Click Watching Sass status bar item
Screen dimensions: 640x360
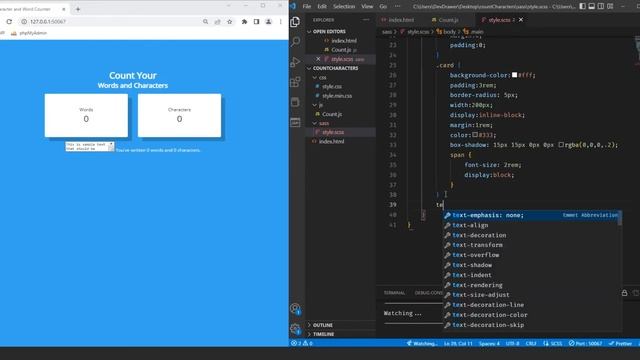point(422,343)
